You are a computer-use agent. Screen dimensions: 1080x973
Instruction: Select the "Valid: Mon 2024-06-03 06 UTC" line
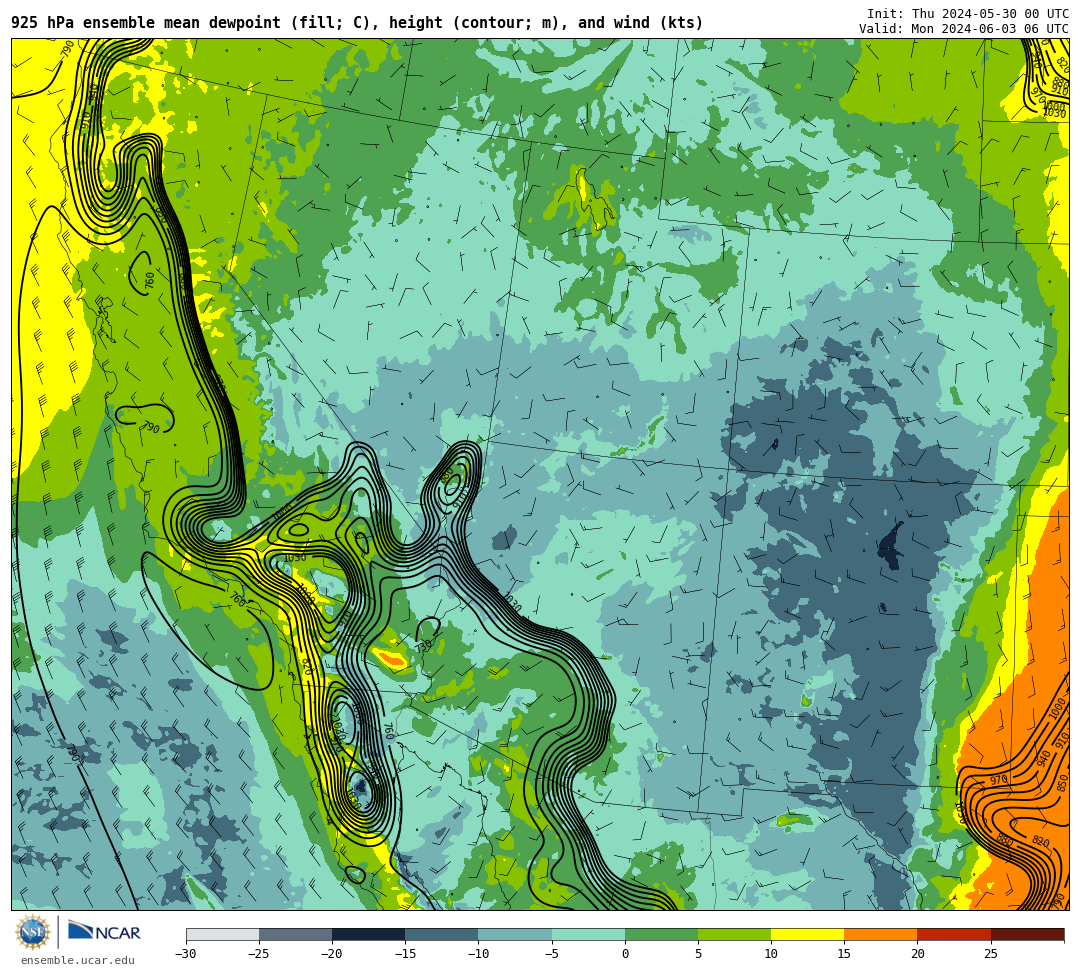click(964, 28)
